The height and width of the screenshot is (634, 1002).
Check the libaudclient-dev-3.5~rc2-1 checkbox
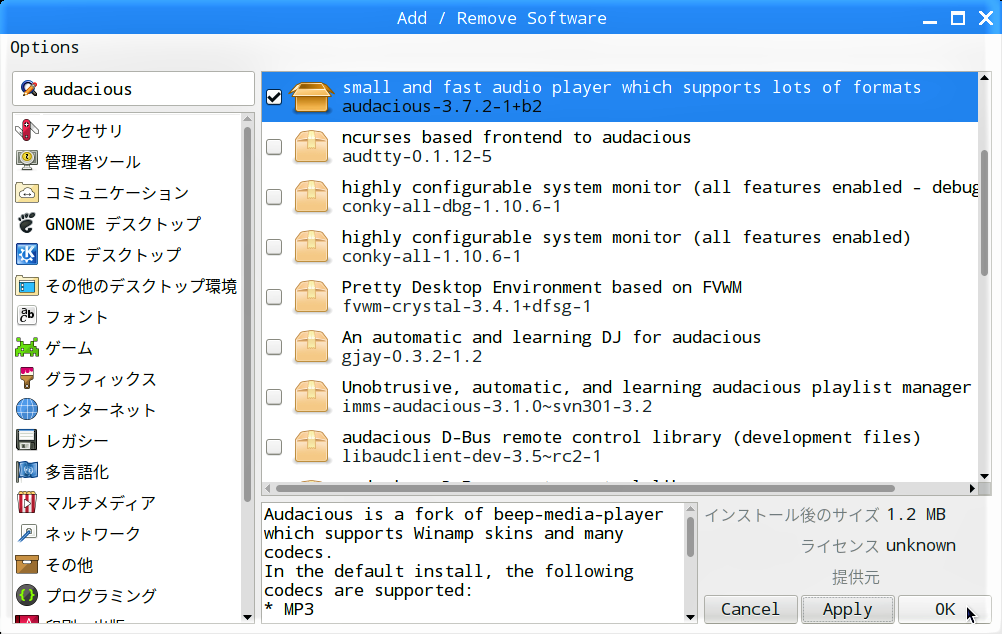[274, 446]
